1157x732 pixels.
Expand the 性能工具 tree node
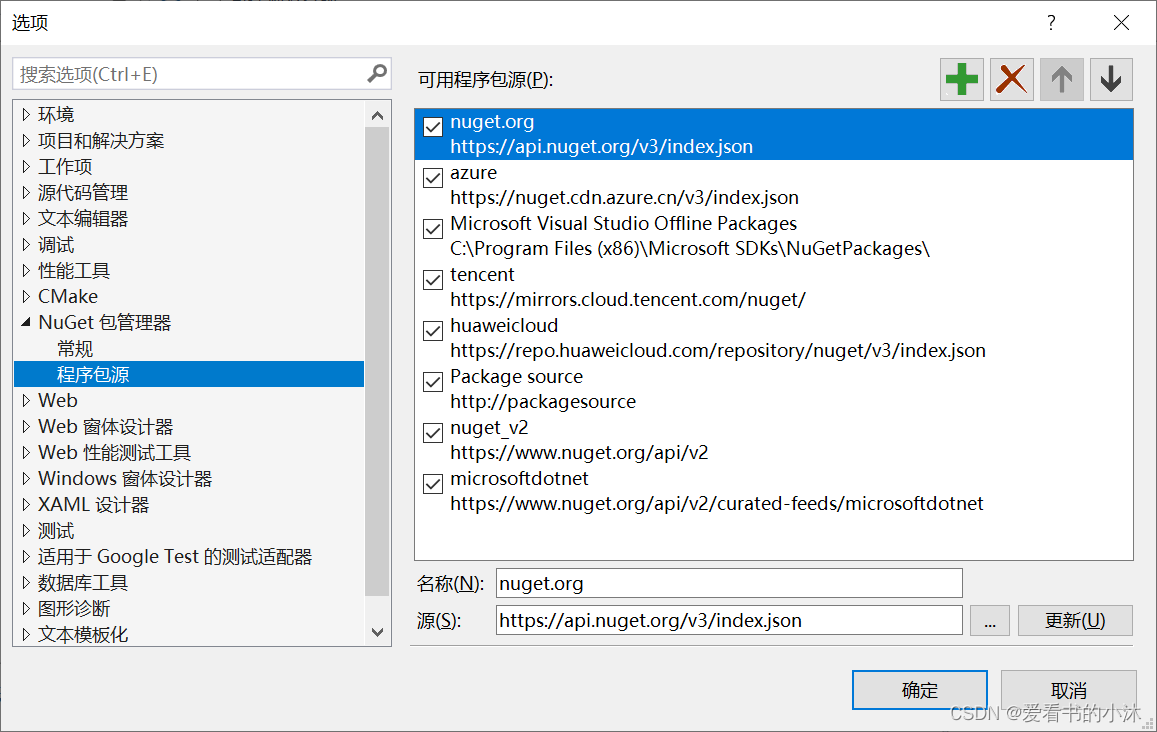(x=26, y=271)
